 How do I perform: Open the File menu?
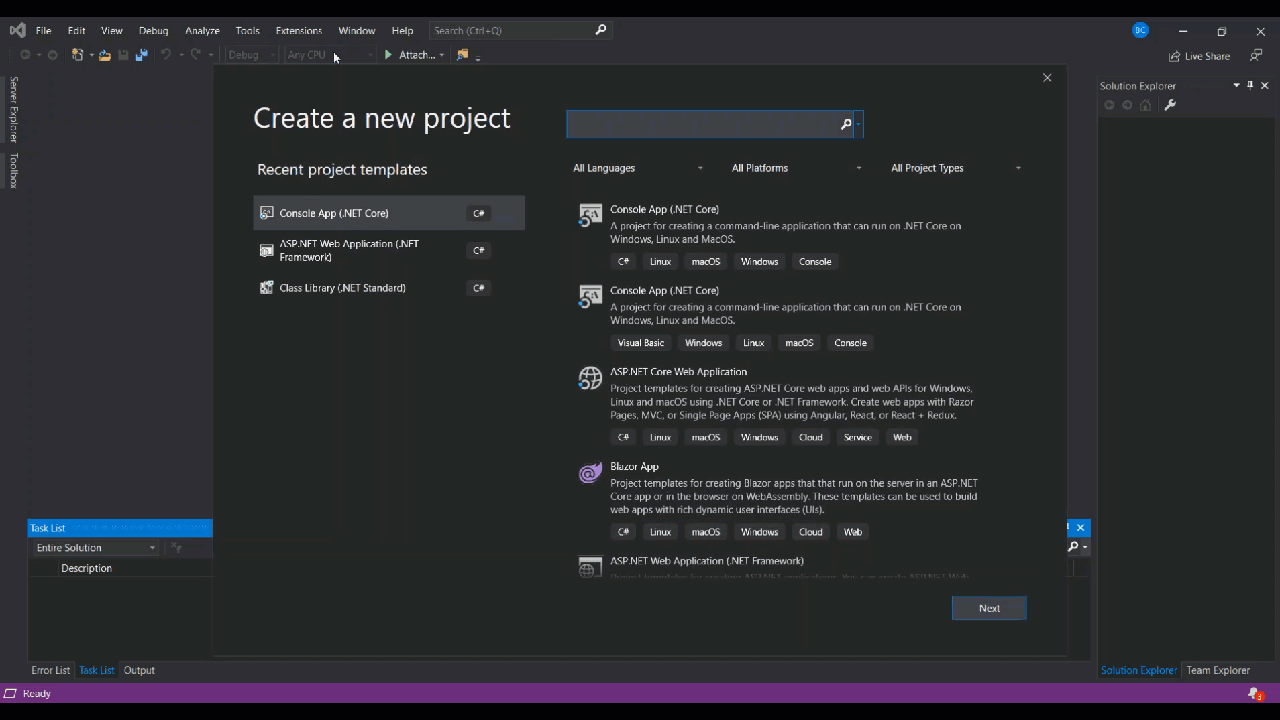pyautogui.click(x=43, y=31)
